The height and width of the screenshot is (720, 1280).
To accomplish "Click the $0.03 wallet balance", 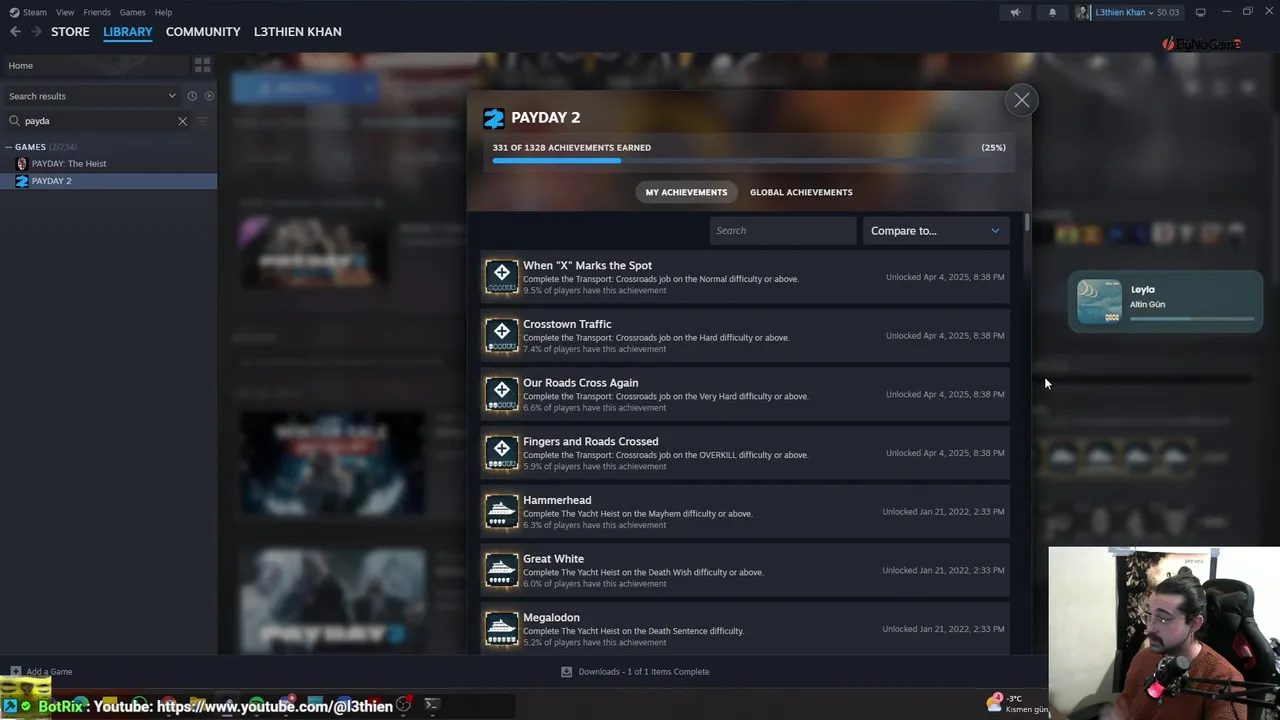I will pyautogui.click(x=1168, y=12).
